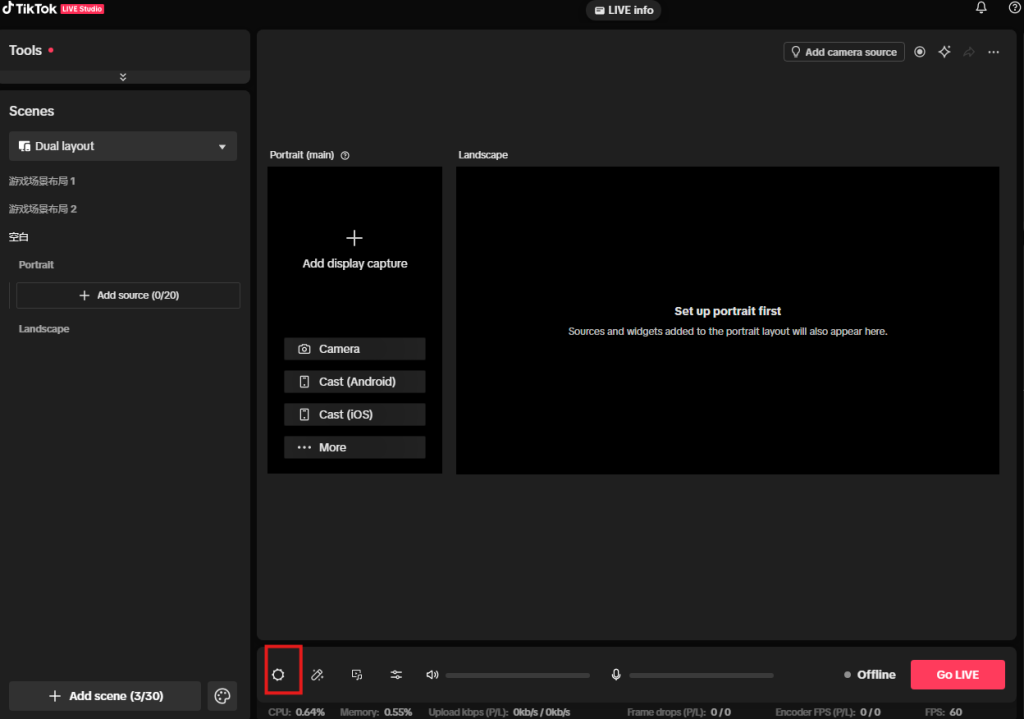This screenshot has width=1024, height=719.
Task: Click the CPU usage readout
Action: click(x=296, y=712)
